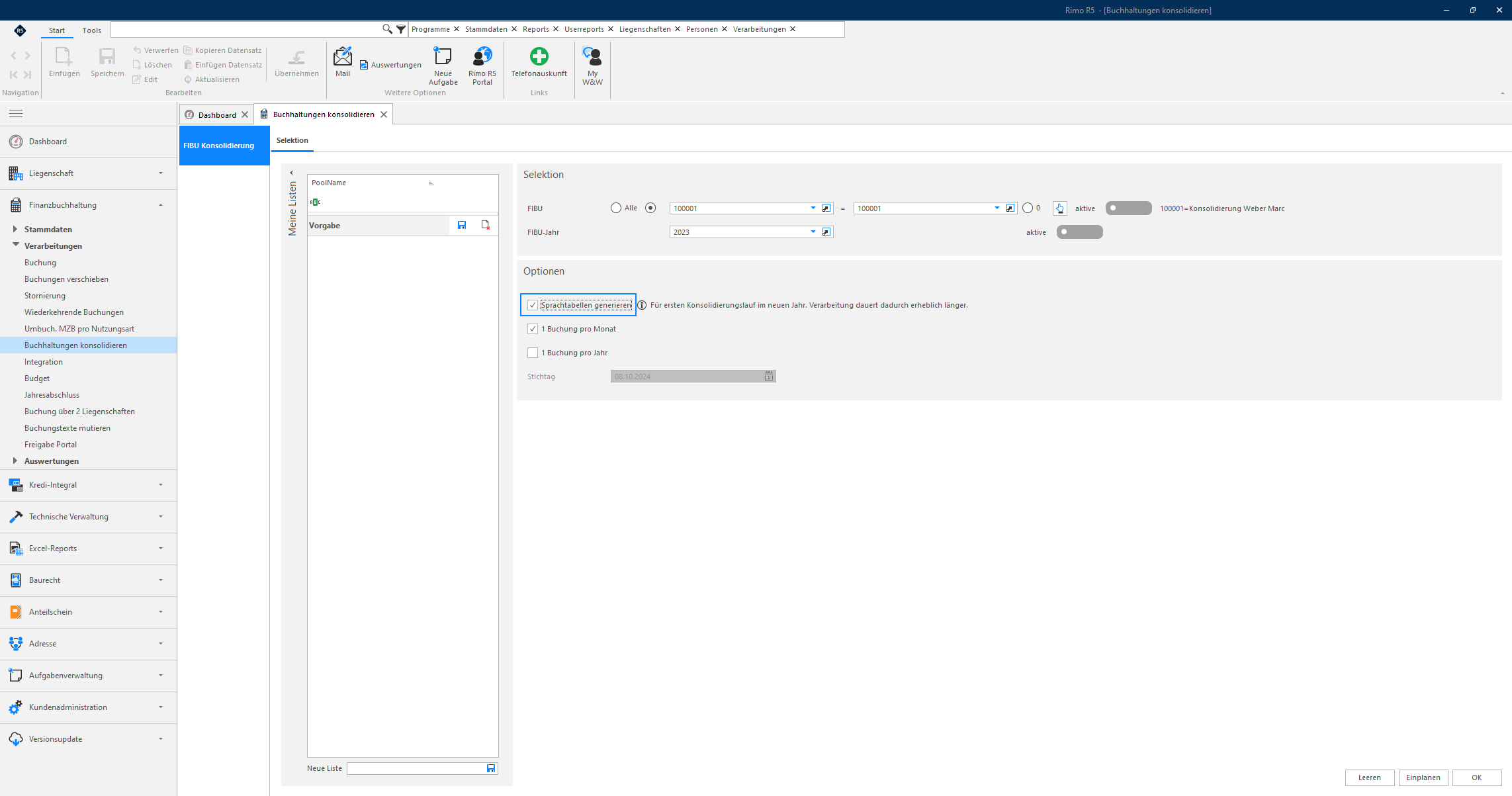Image resolution: width=1512 pixels, height=796 pixels.
Task: Open the Rimo R5 Portal
Action: coord(482,66)
